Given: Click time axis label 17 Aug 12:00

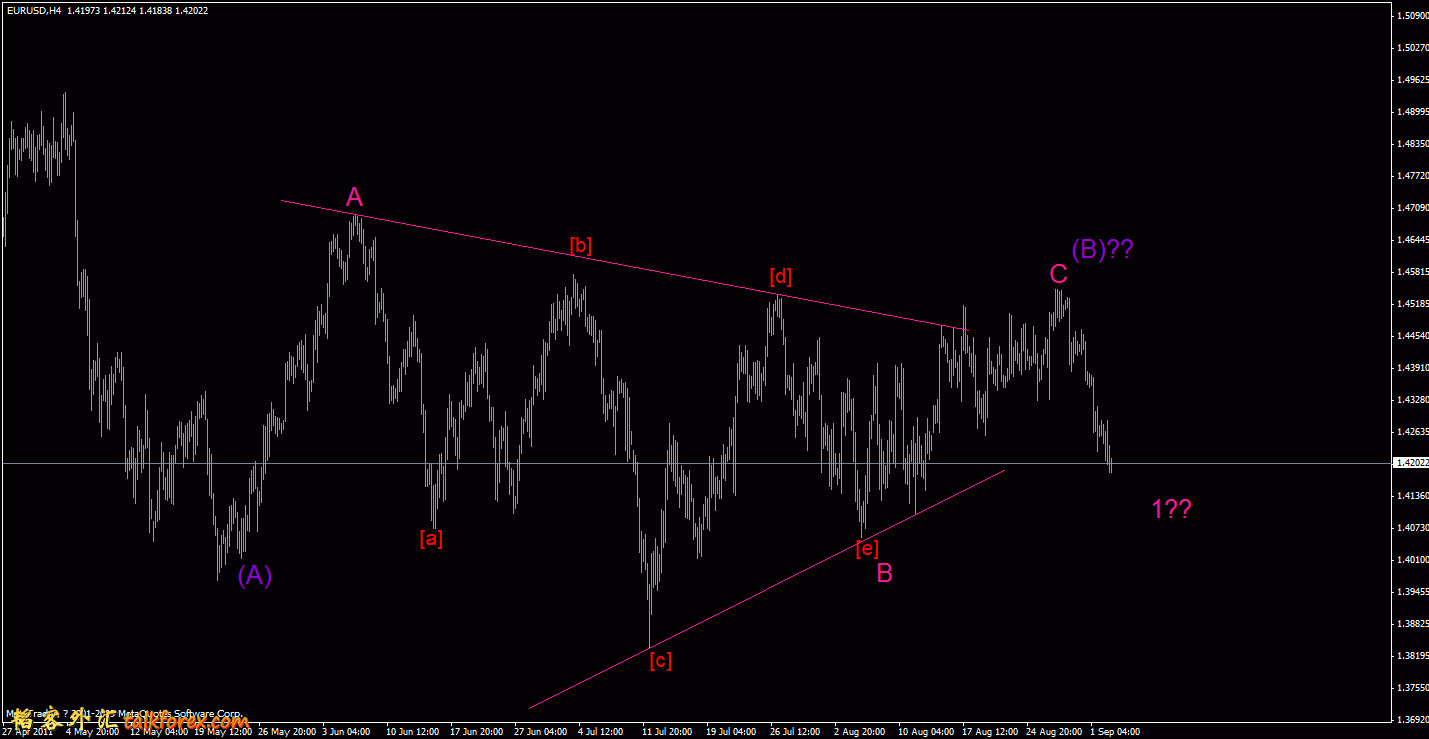Looking at the screenshot, I should pos(990,732).
